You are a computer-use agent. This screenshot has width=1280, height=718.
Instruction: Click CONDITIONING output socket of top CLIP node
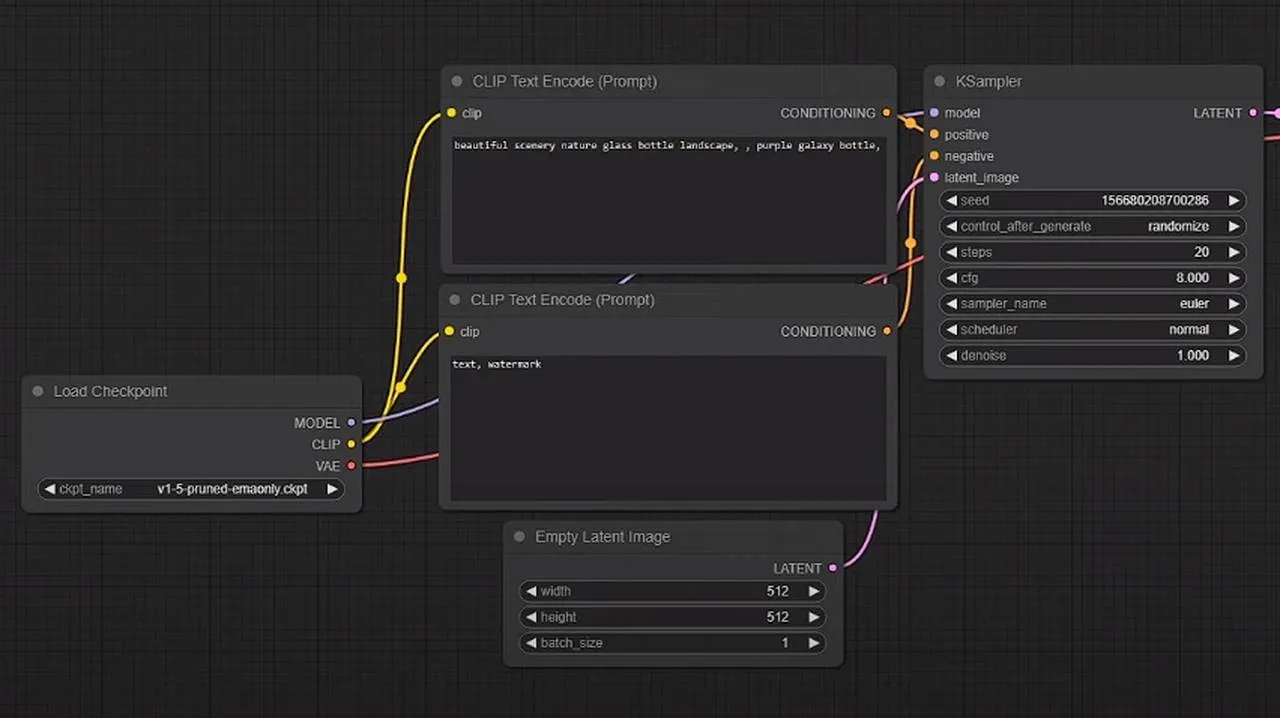pos(886,113)
